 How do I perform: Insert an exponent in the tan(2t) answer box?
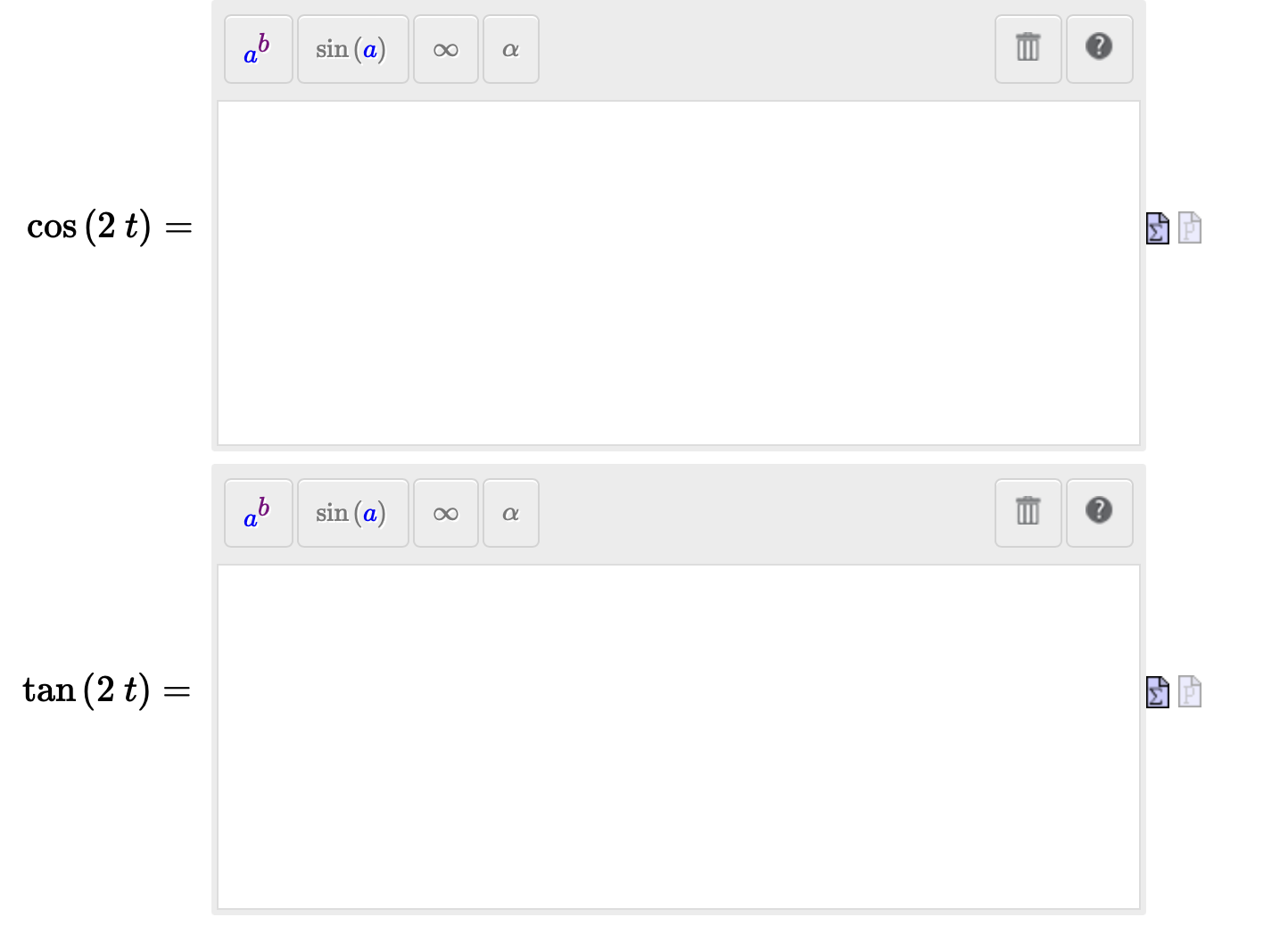[x=258, y=513]
